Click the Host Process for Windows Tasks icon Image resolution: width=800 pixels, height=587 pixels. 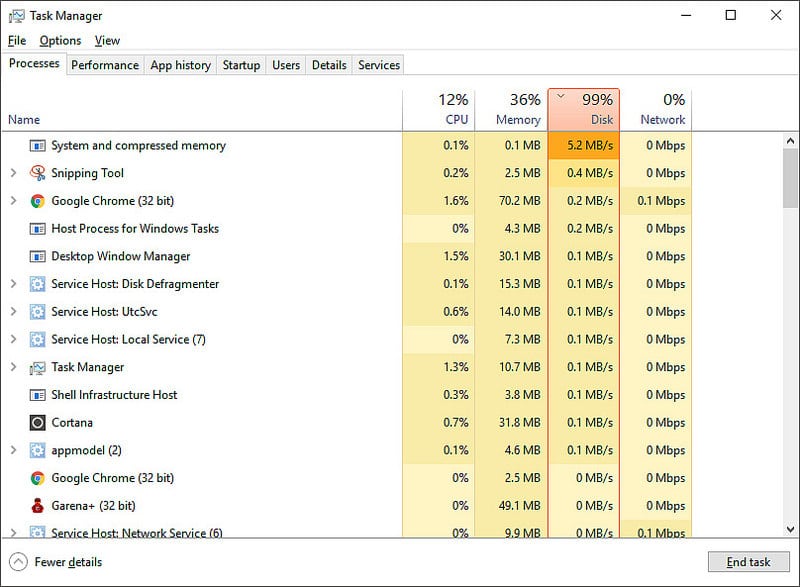click(37, 229)
